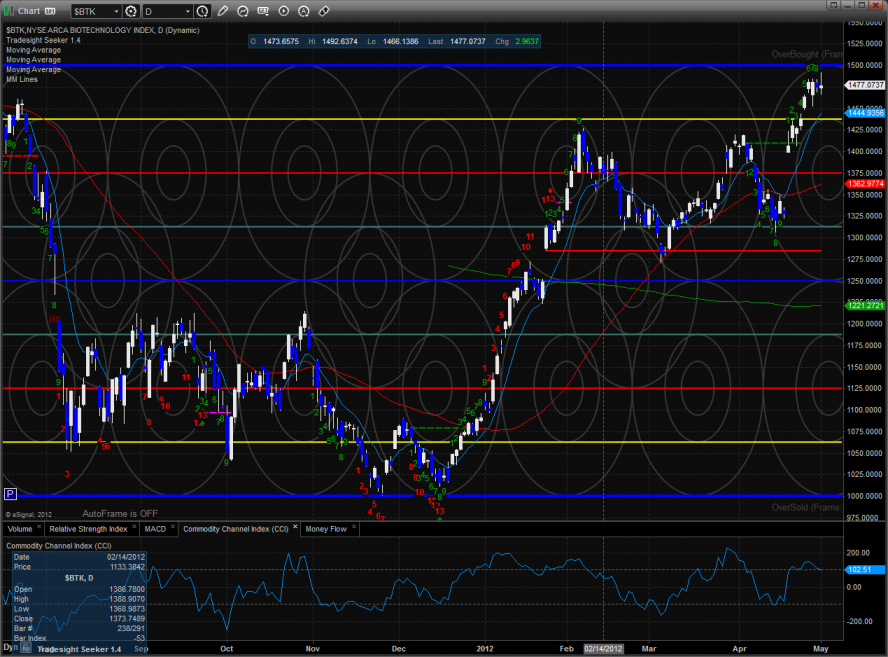Click the circled A alerts icon
888x657 pixels.
(x=304, y=11)
